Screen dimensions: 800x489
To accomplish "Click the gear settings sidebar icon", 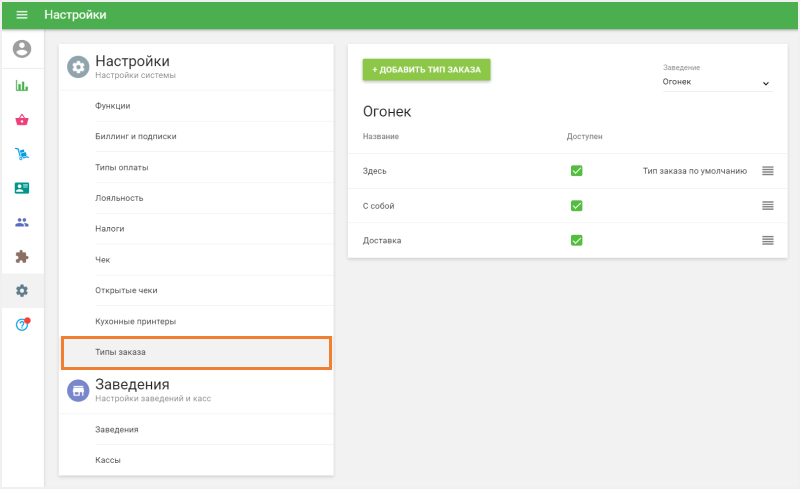I will pos(22,291).
